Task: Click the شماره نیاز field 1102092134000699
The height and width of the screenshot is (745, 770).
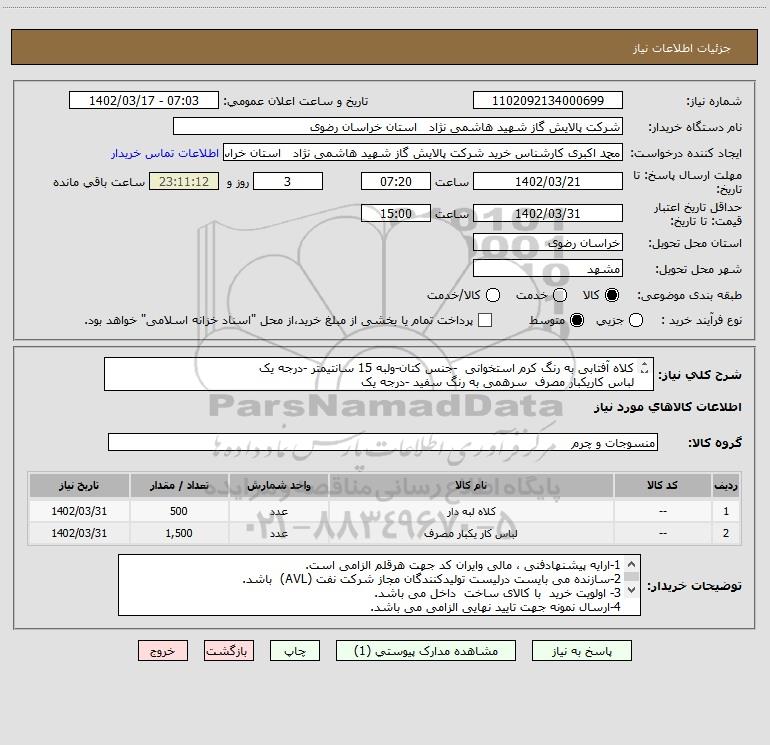Action: pyautogui.click(x=548, y=101)
